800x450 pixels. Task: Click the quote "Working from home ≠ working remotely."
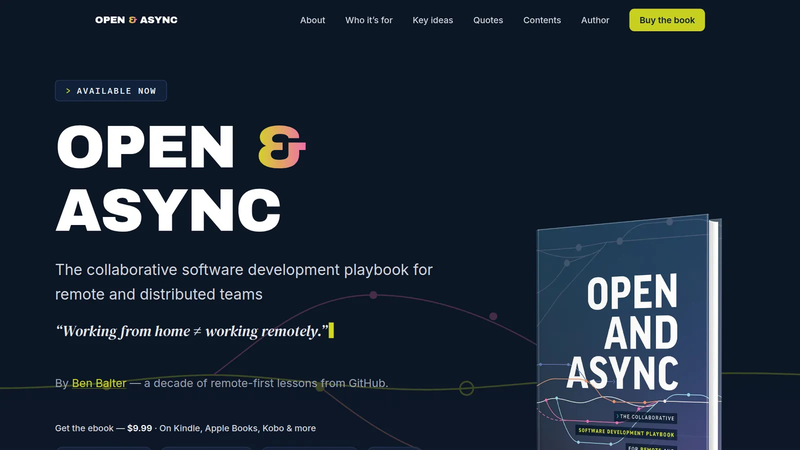coord(192,331)
